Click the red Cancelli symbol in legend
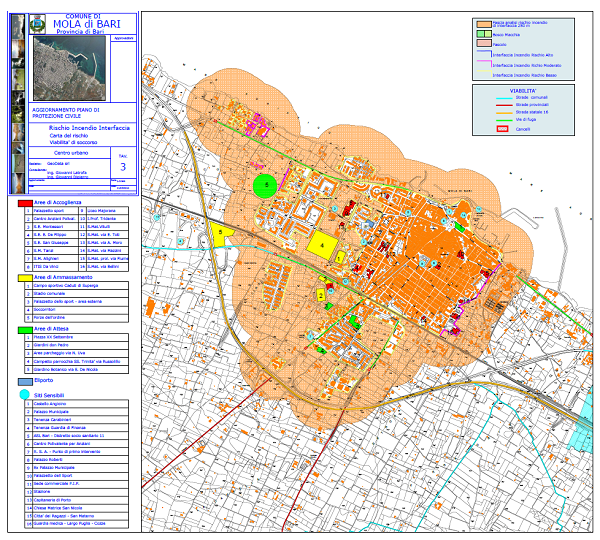Viewport: 600px width, 540px height. coord(504,128)
